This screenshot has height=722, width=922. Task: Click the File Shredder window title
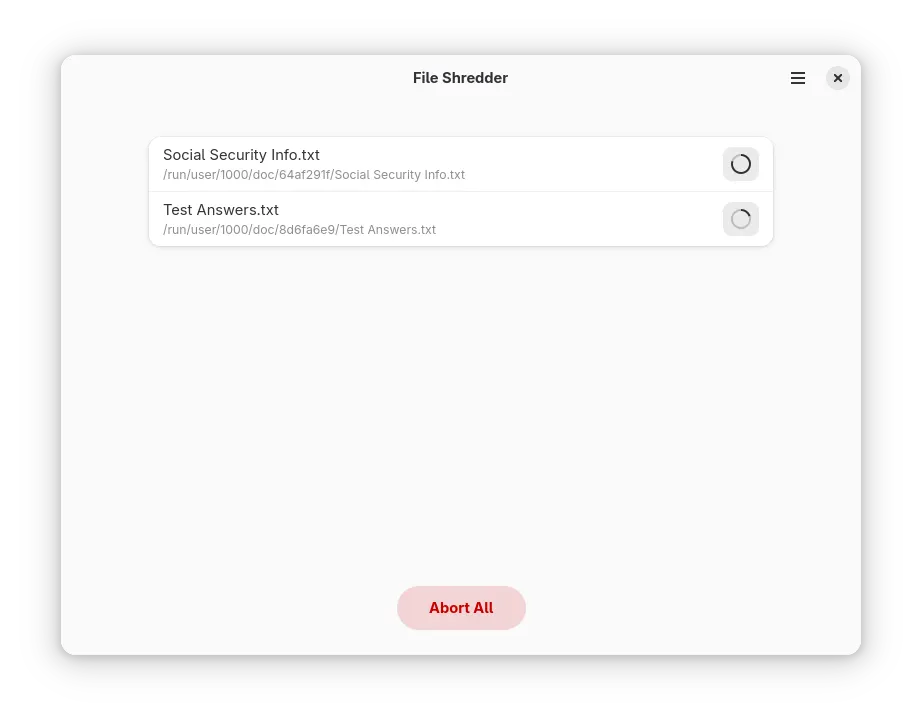(x=460, y=78)
